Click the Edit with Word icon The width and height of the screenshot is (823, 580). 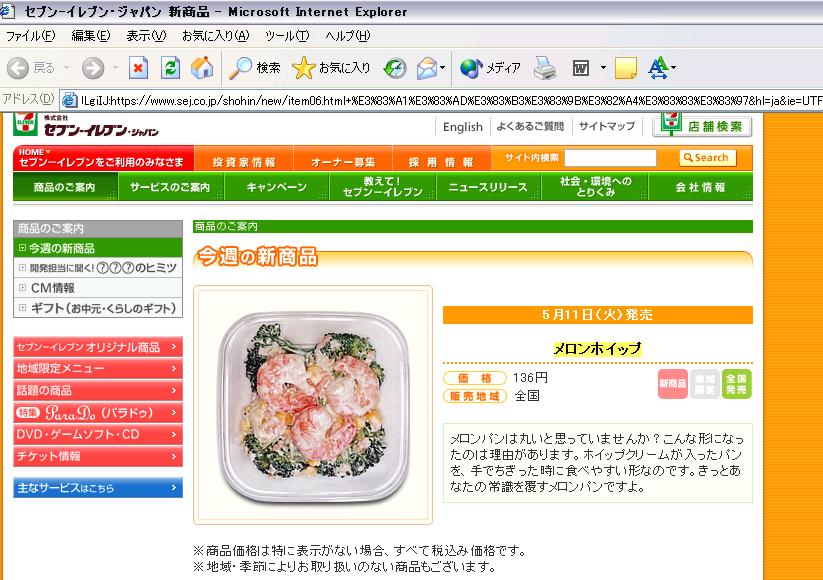pos(581,68)
